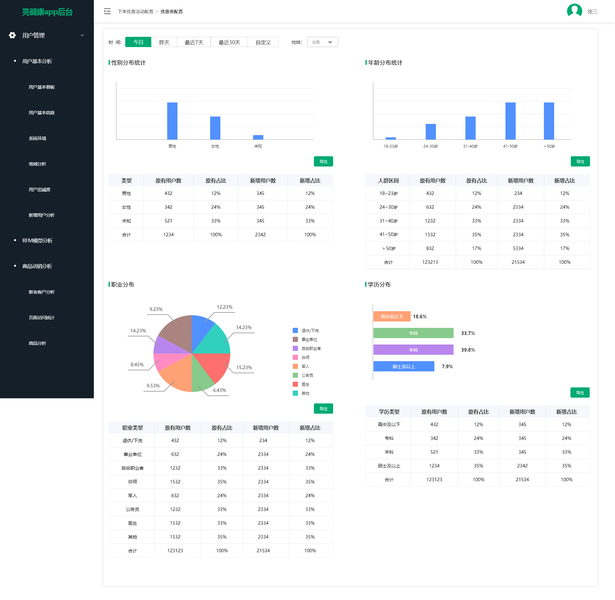Click the 亮健康app后台 logo title
The height and width of the screenshot is (600, 615).
pyautogui.click(x=47, y=12)
